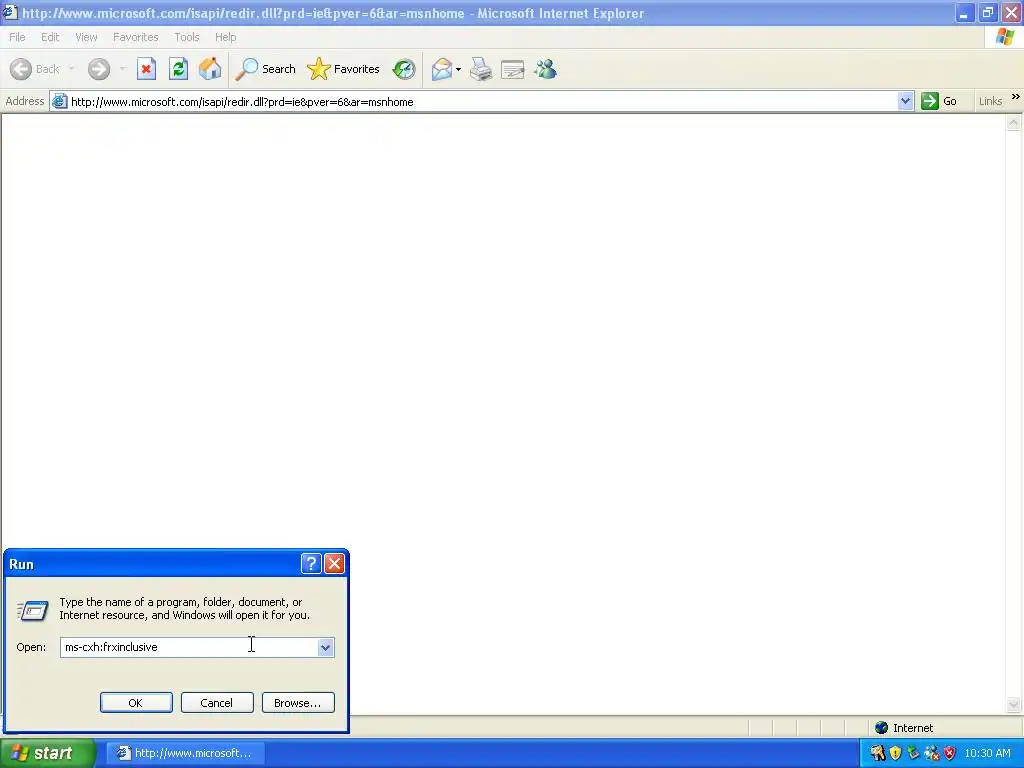Click the Forward arrow button
The width and height of the screenshot is (1024, 768).
tap(99, 69)
